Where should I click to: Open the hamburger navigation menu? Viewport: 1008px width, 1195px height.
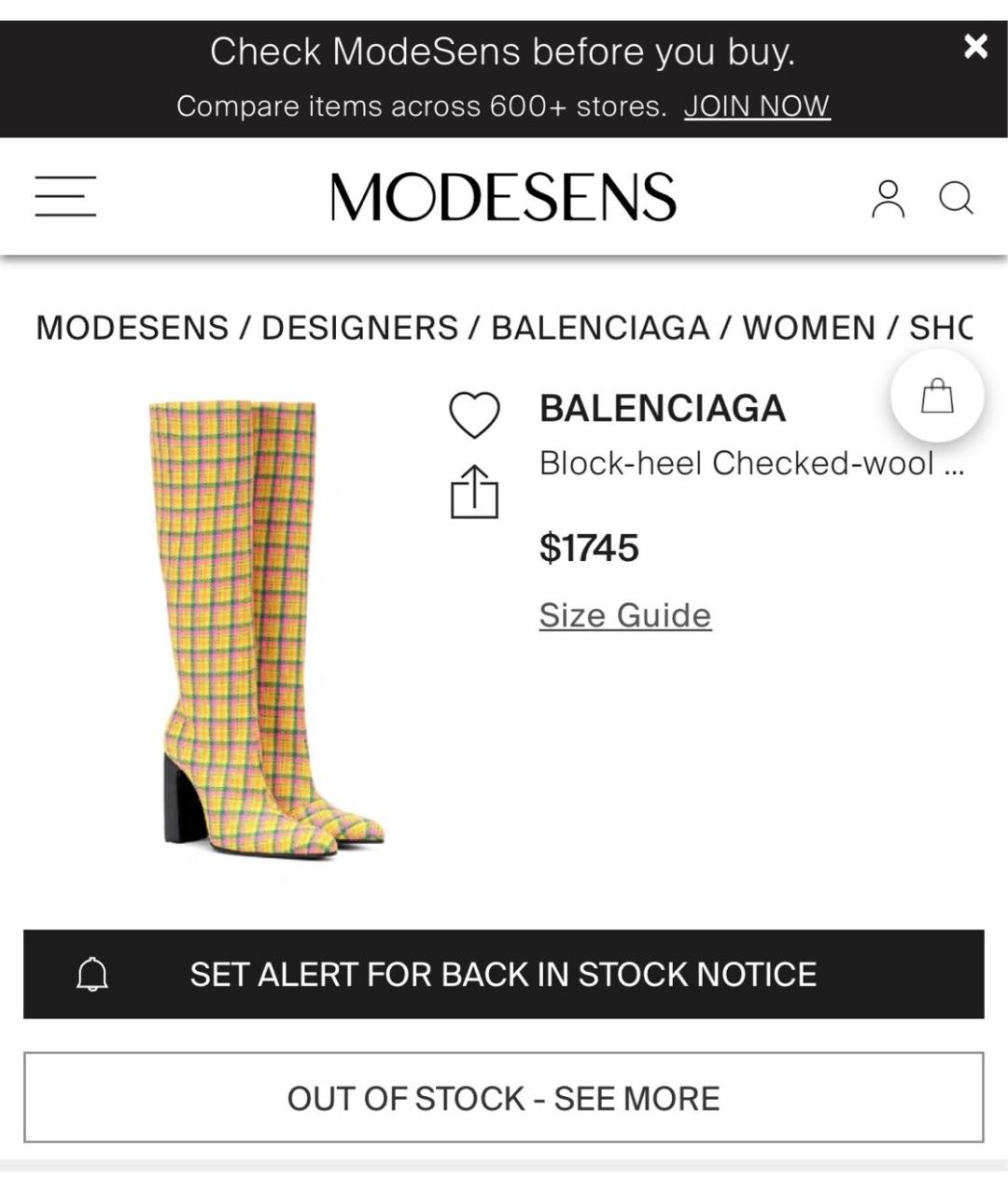pyautogui.click(x=65, y=196)
